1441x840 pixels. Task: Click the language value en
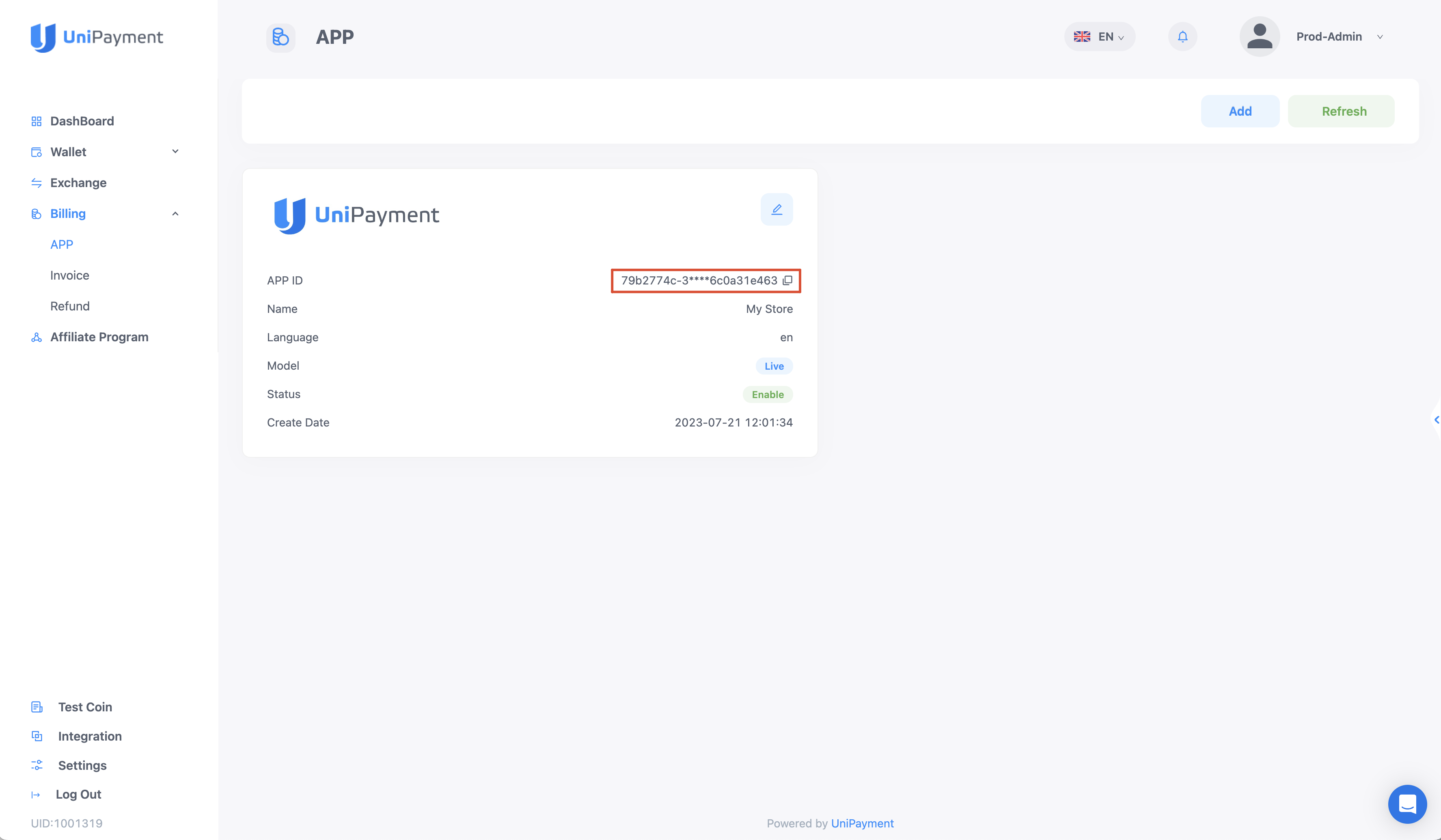point(786,337)
